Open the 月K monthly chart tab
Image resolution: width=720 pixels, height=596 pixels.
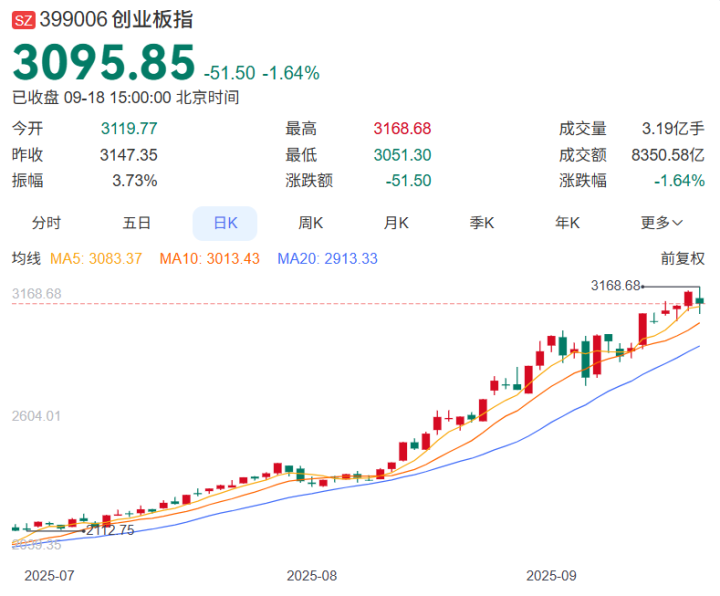[396, 223]
